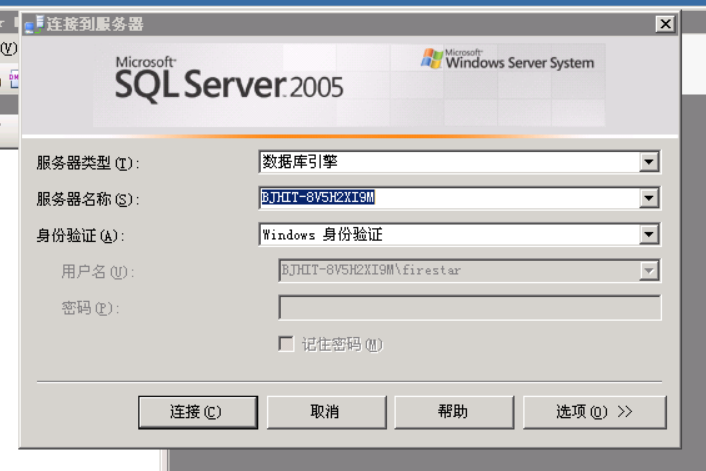The width and height of the screenshot is (706, 471).
Task: Click the 身份验证(A) label
Action: pyautogui.click(x=80, y=236)
